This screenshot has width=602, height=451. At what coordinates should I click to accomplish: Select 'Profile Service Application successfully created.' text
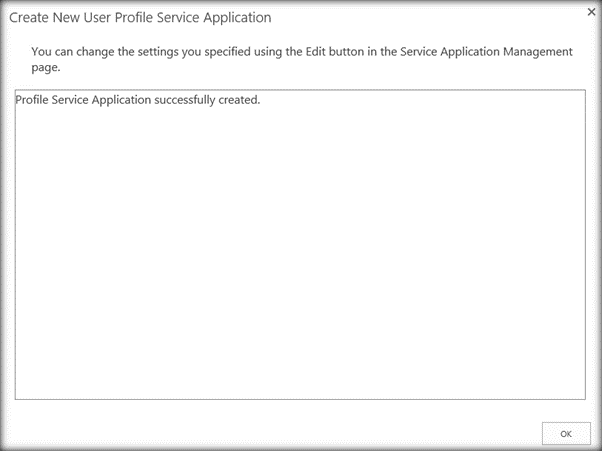pyautogui.click(x=138, y=100)
